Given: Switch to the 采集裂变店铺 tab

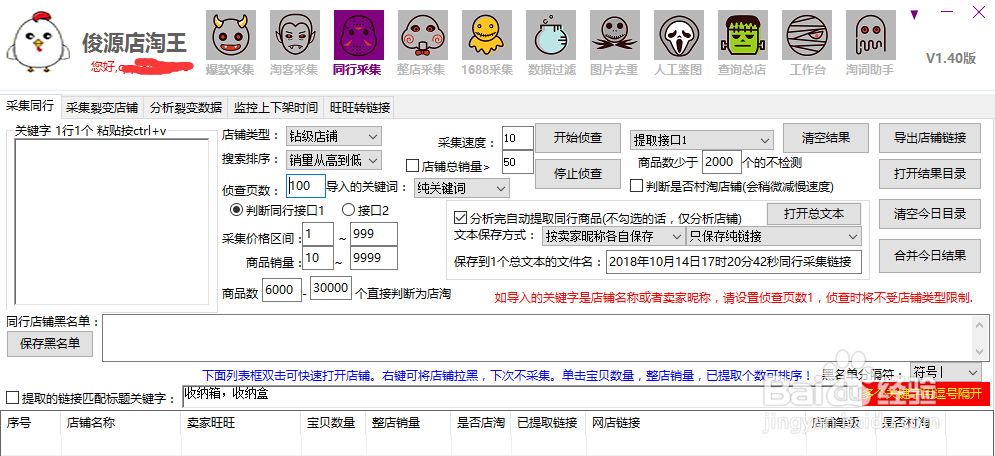Looking at the screenshot, I should tap(102, 107).
